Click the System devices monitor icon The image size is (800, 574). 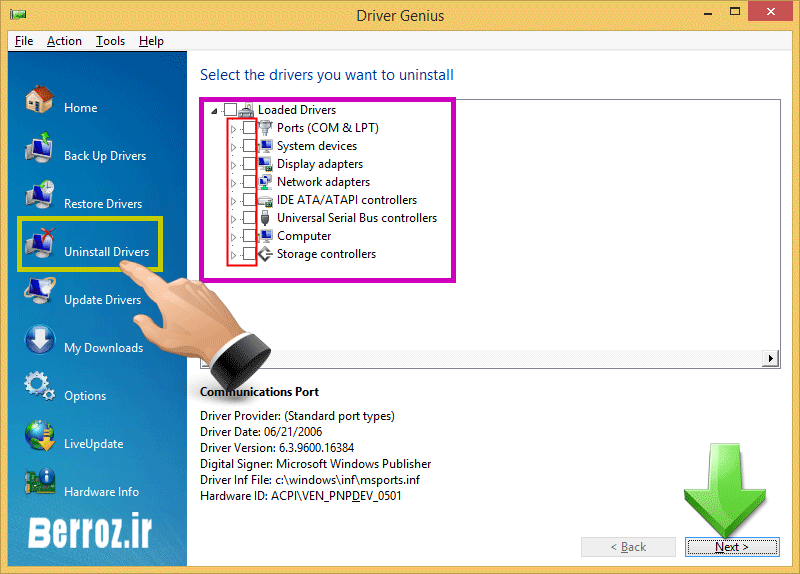(x=265, y=146)
